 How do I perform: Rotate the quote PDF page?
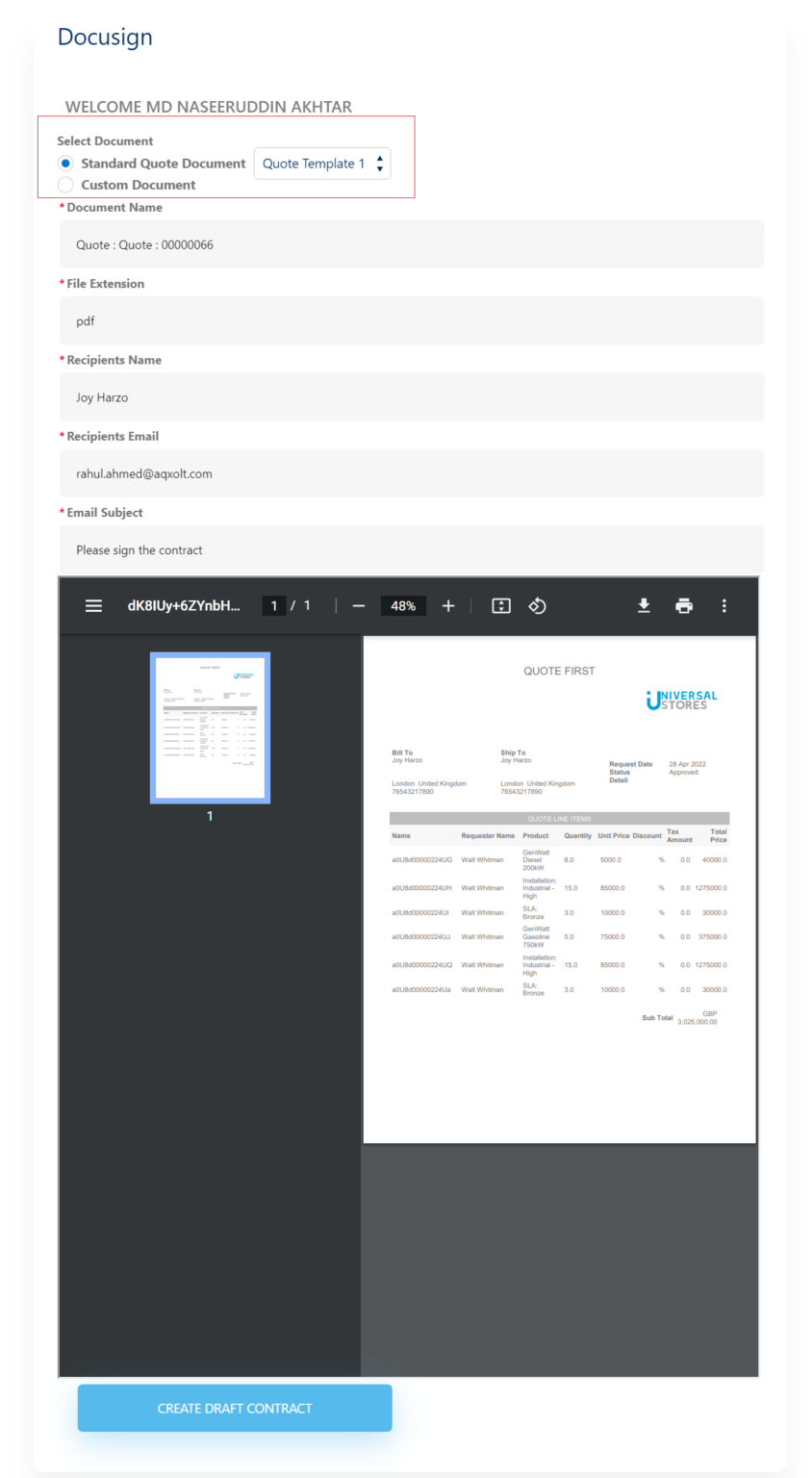point(537,605)
